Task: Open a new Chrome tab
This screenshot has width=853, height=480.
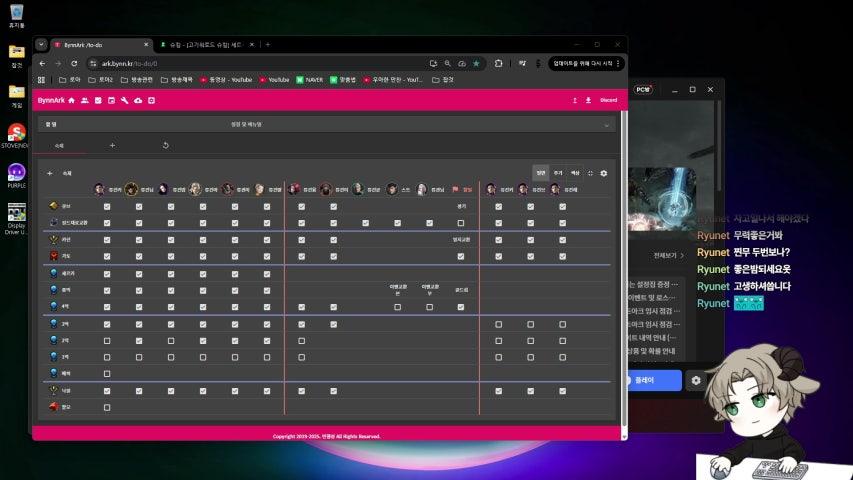Action: pos(268,45)
